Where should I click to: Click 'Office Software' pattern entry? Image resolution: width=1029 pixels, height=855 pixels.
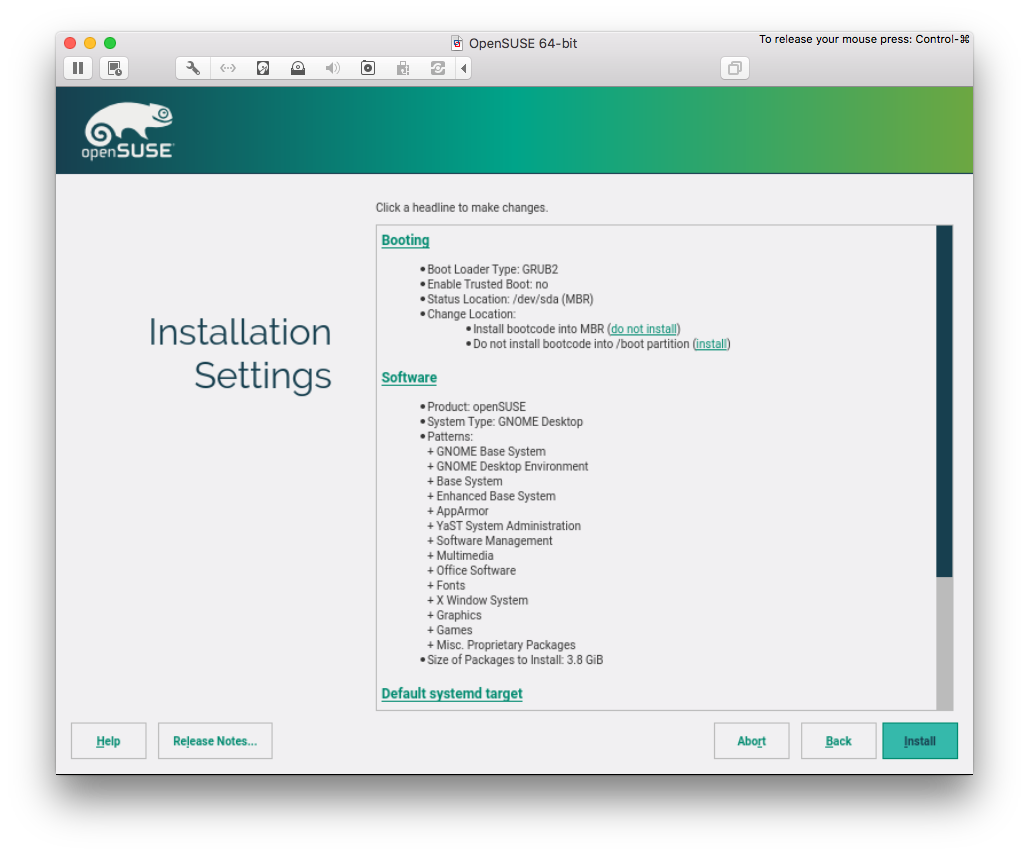point(476,570)
